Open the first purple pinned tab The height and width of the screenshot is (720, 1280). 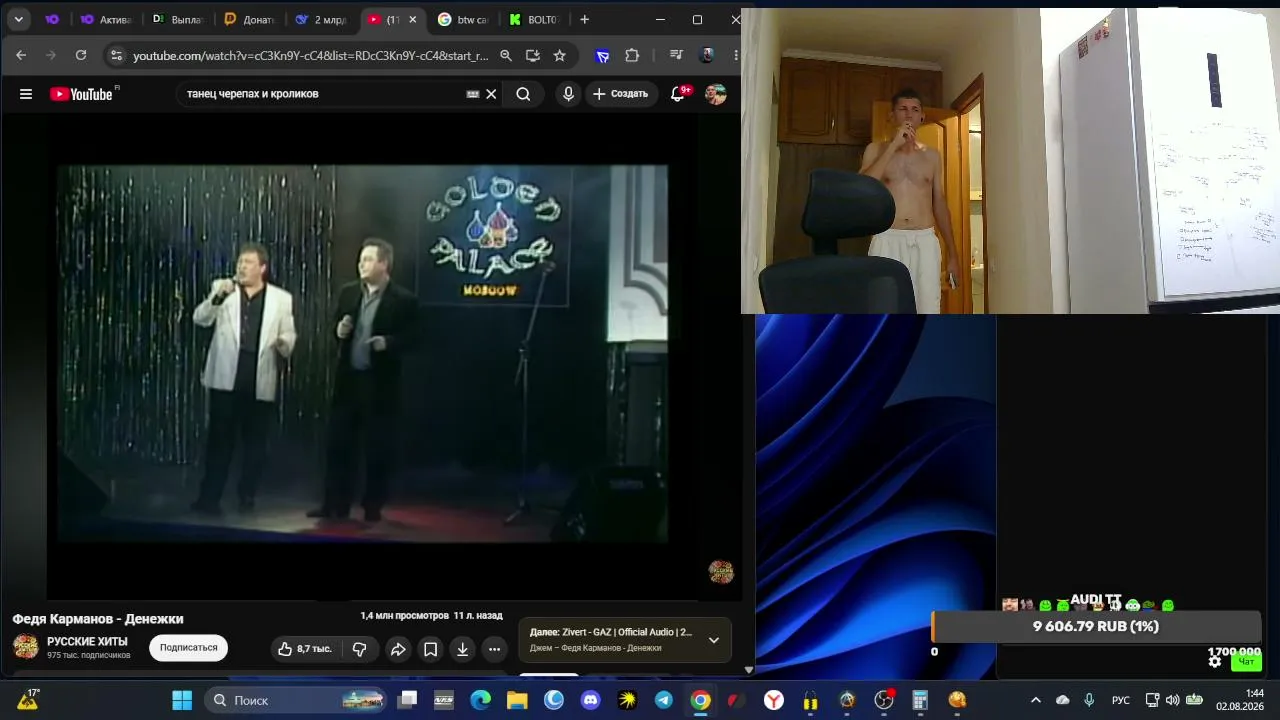point(52,20)
